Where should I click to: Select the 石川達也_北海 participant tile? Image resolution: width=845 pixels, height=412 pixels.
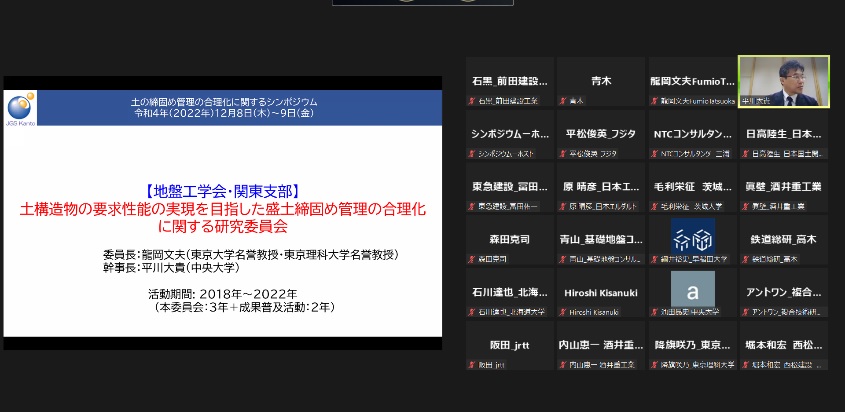(x=510, y=294)
